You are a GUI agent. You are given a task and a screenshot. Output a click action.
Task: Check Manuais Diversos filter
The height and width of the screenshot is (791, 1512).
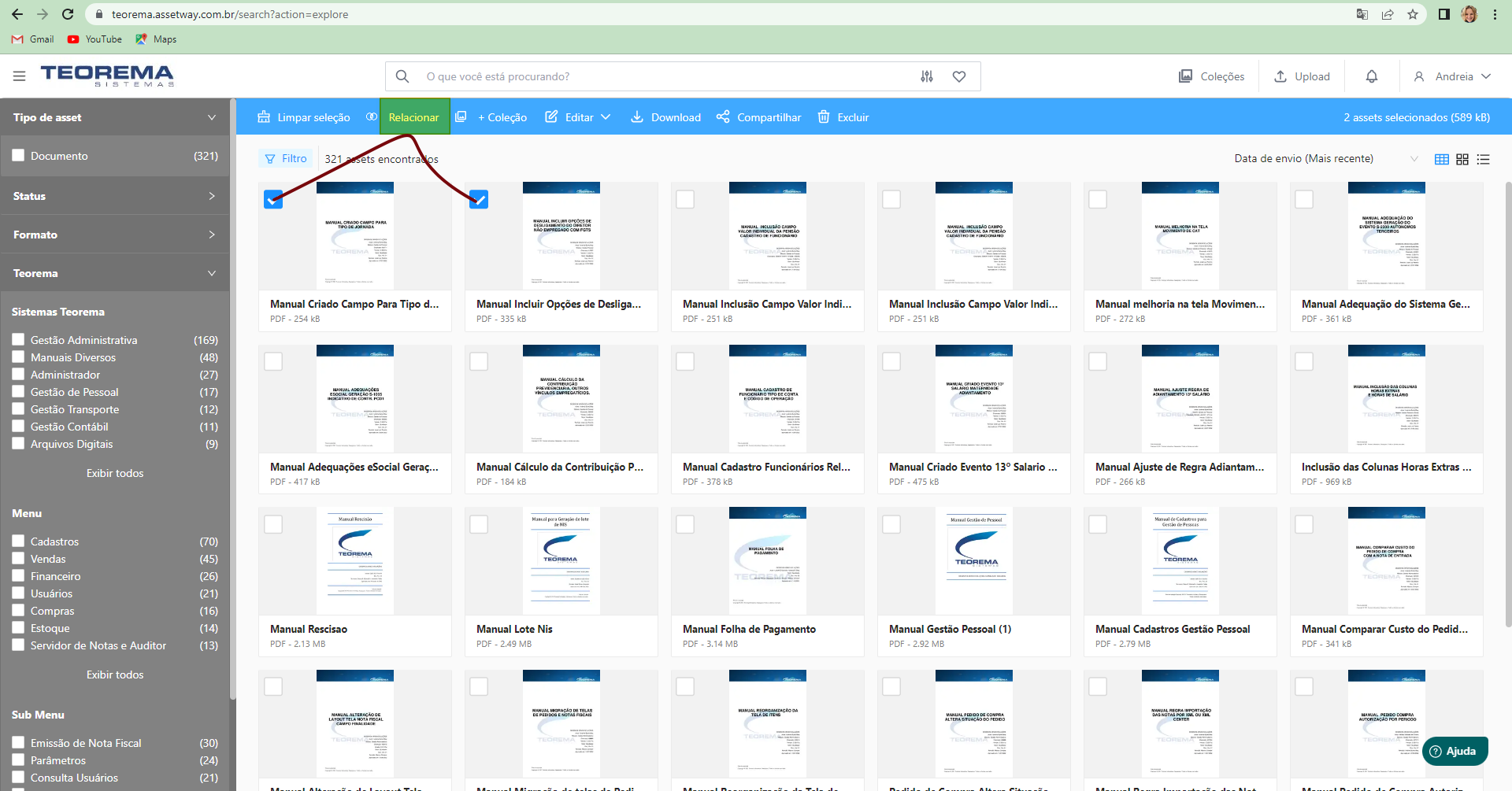click(x=18, y=357)
